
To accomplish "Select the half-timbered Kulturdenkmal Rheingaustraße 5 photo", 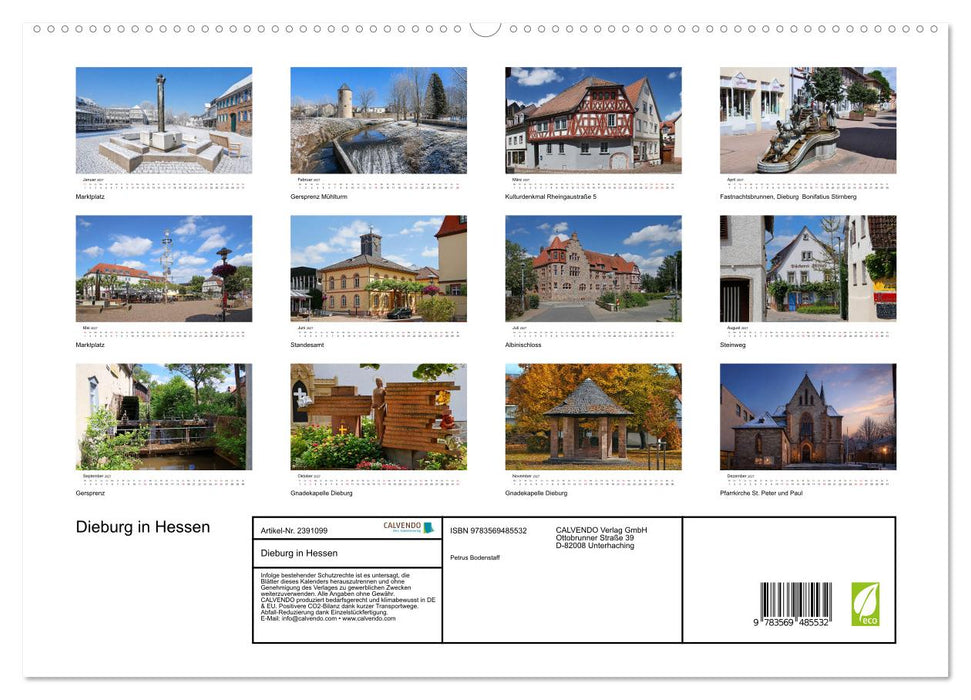I will tap(593, 120).
